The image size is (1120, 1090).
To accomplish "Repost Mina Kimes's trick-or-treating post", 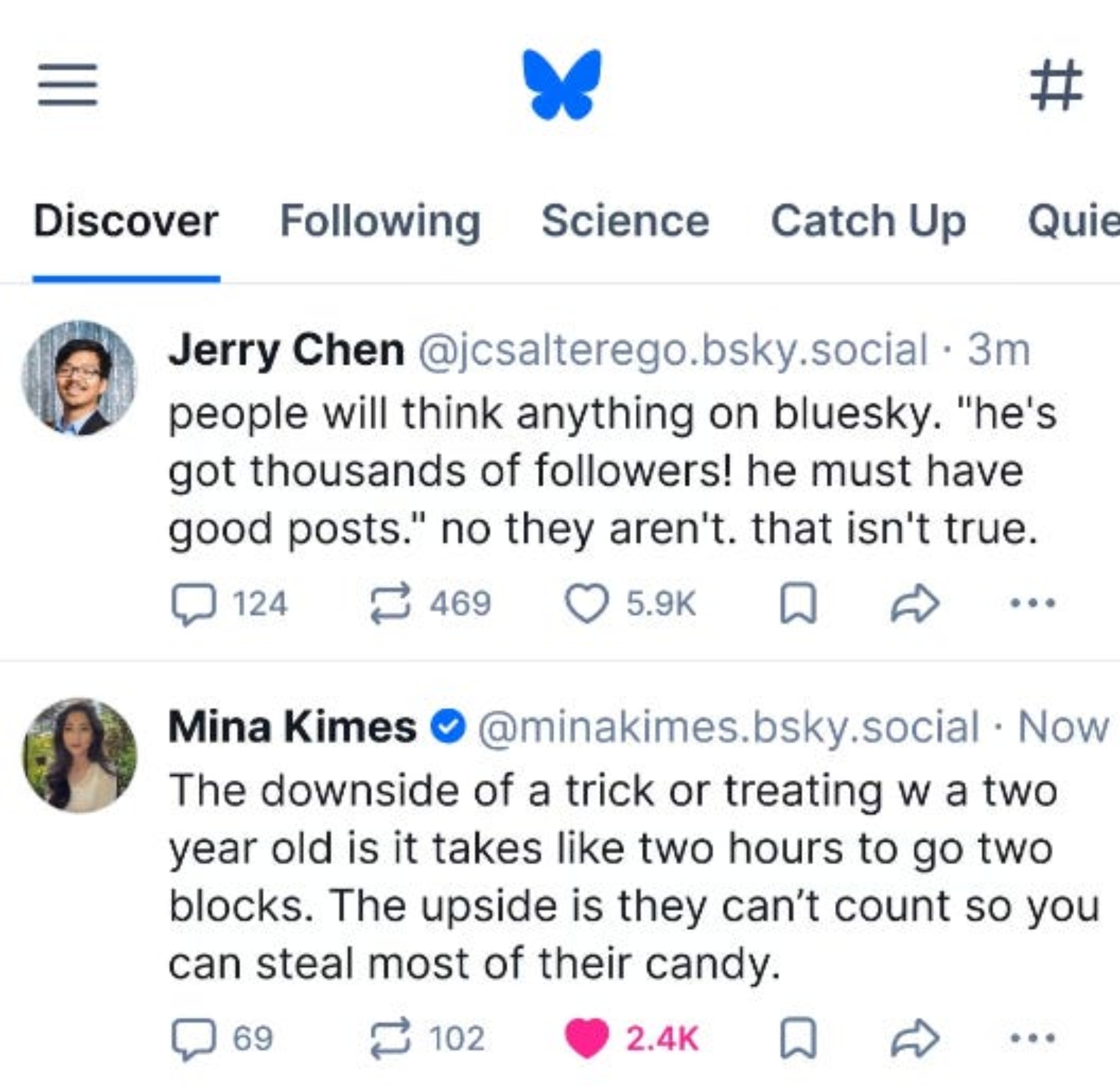I will pyautogui.click(x=390, y=1038).
